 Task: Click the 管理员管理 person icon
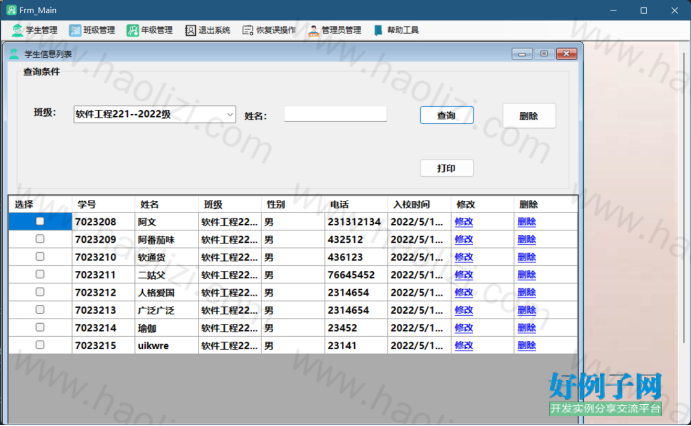(313, 30)
